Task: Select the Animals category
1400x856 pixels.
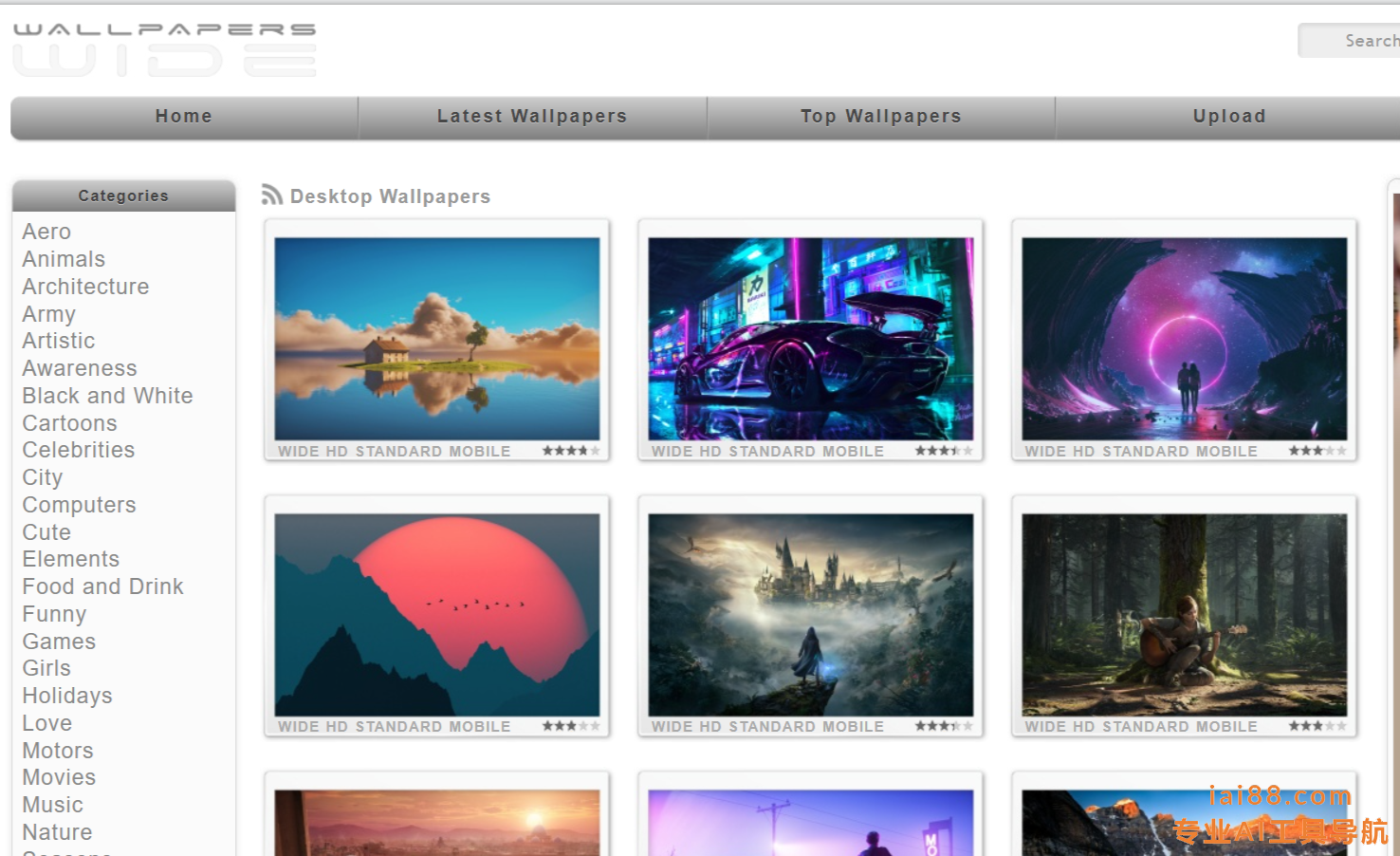Action: coord(64,259)
